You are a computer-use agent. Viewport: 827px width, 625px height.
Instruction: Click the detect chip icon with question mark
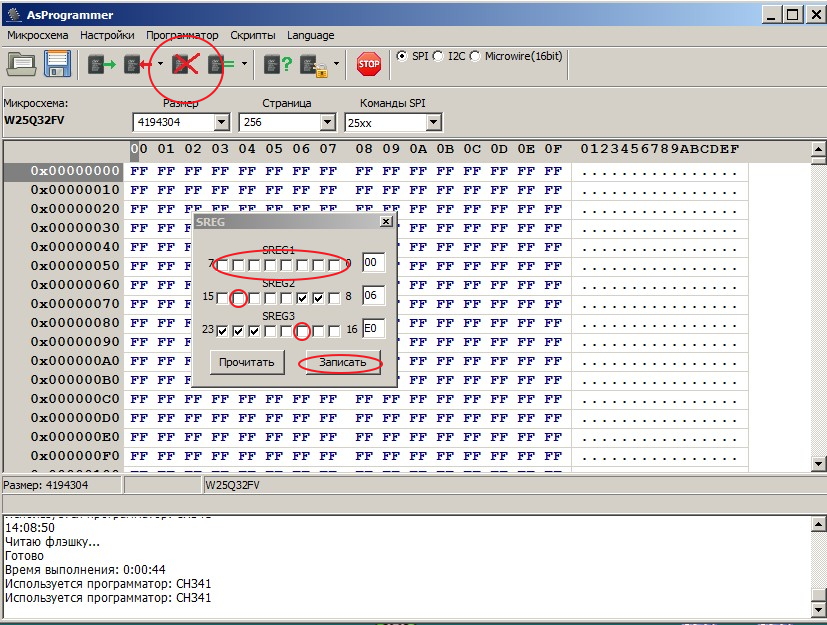point(277,65)
